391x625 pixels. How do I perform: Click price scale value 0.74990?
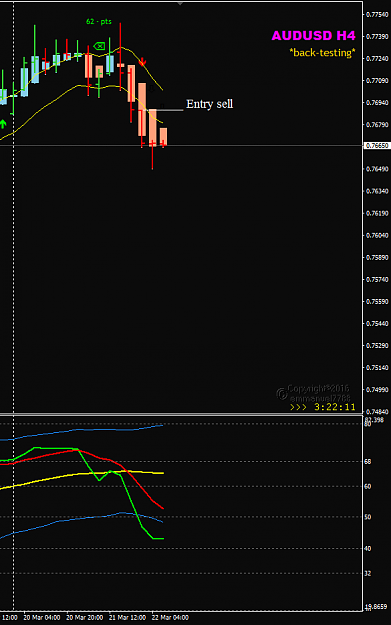point(377,389)
